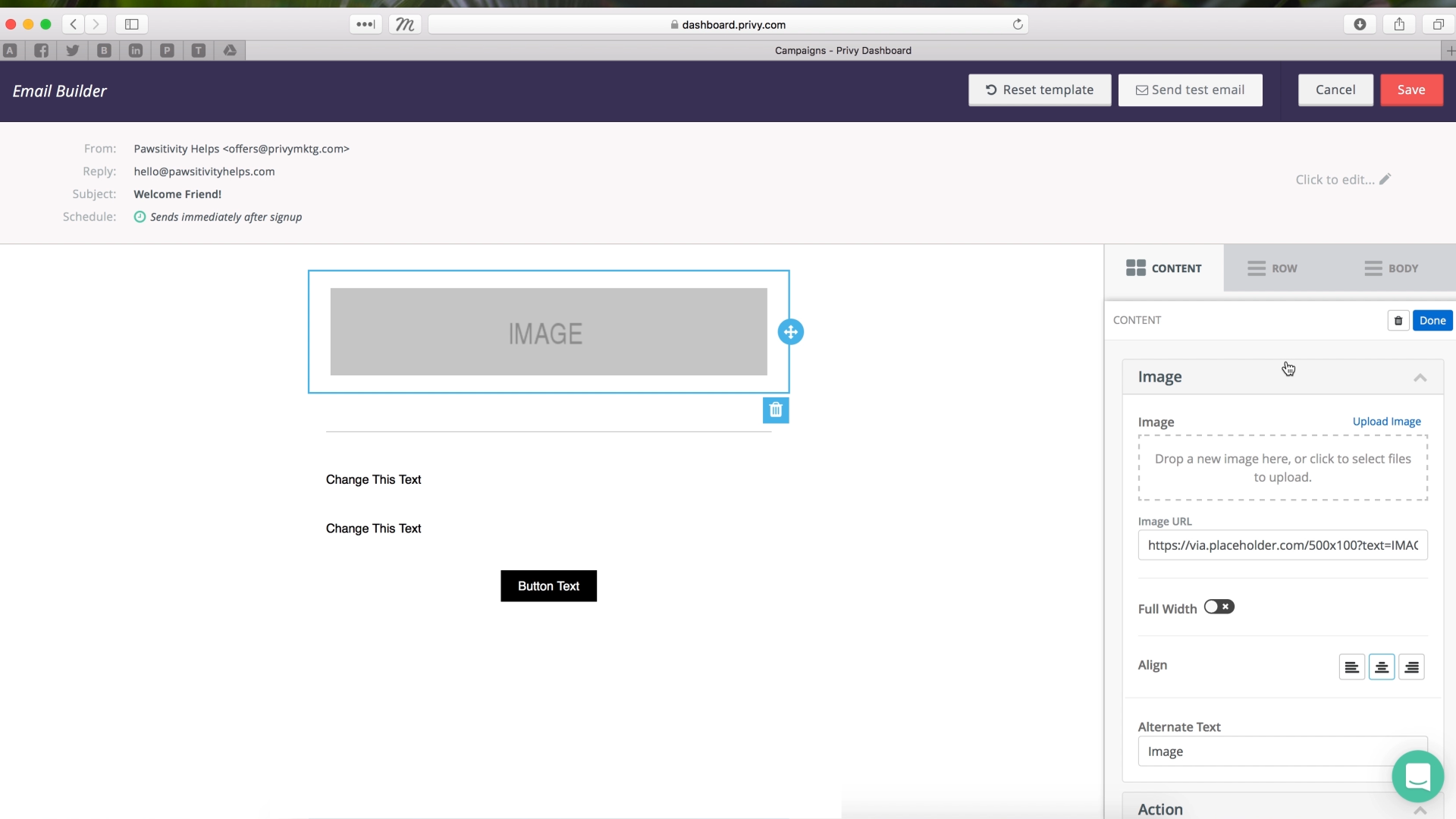
Task: Click the first Change This Text block
Action: pos(373,480)
